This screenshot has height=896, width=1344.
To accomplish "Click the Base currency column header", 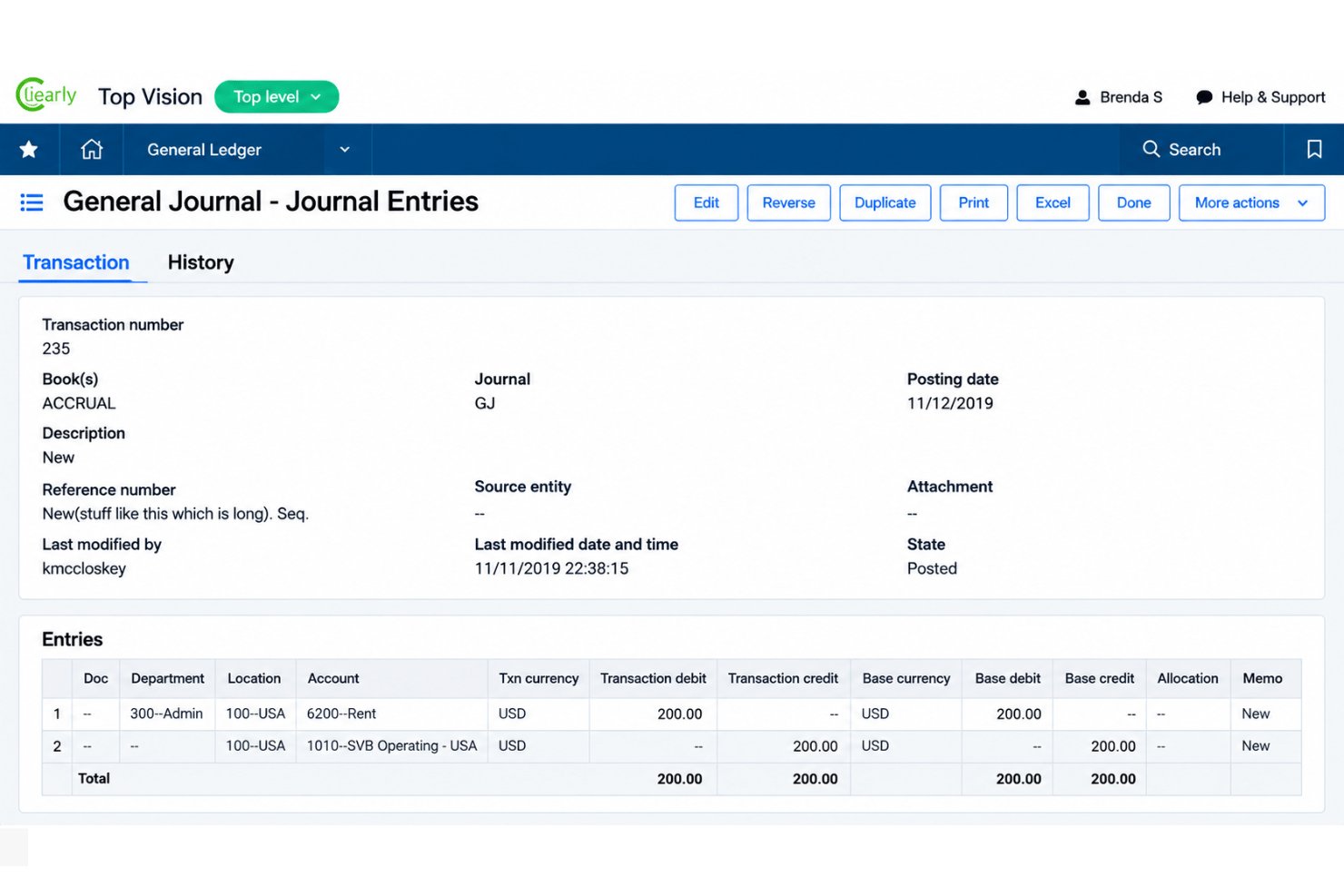I will [906, 678].
